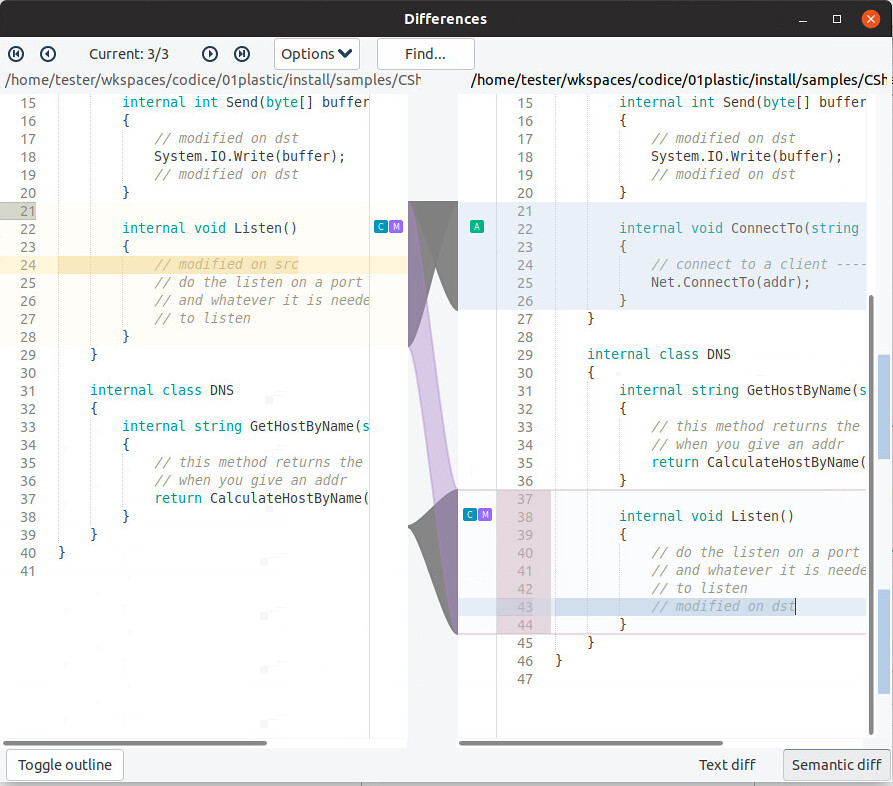Jump to the last difference
Viewport: 893px width, 786px height.
pyautogui.click(x=241, y=54)
